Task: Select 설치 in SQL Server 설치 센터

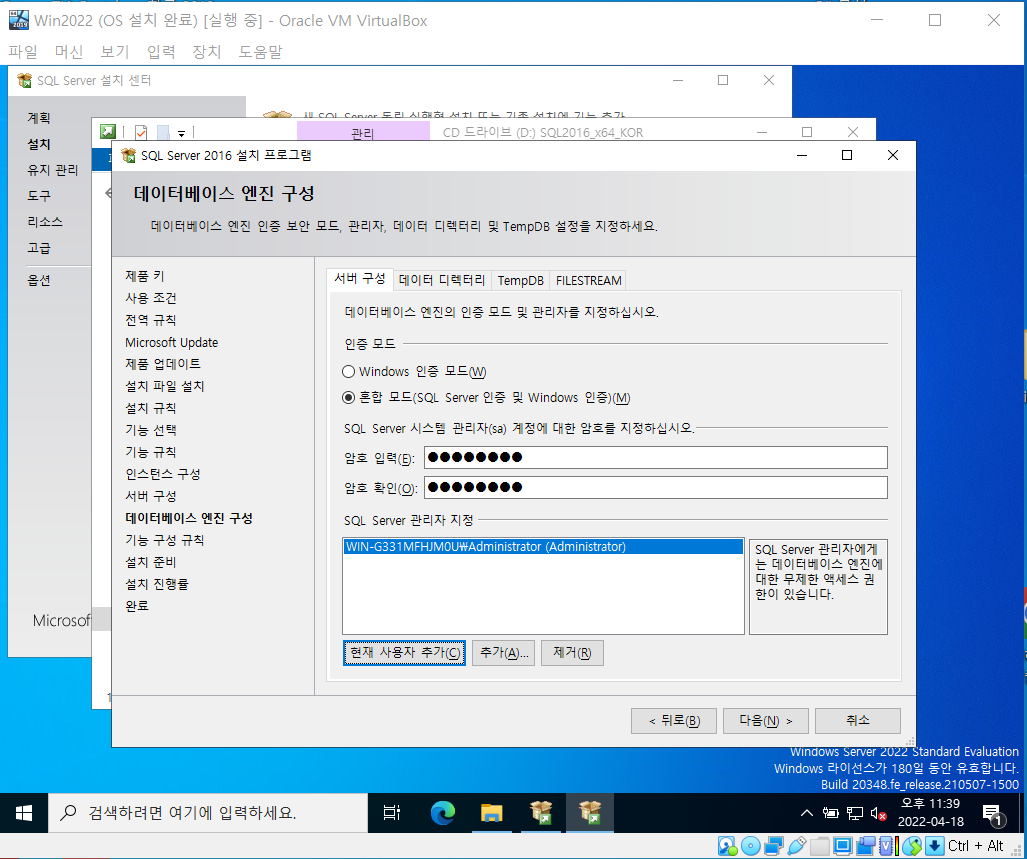Action: [39, 144]
